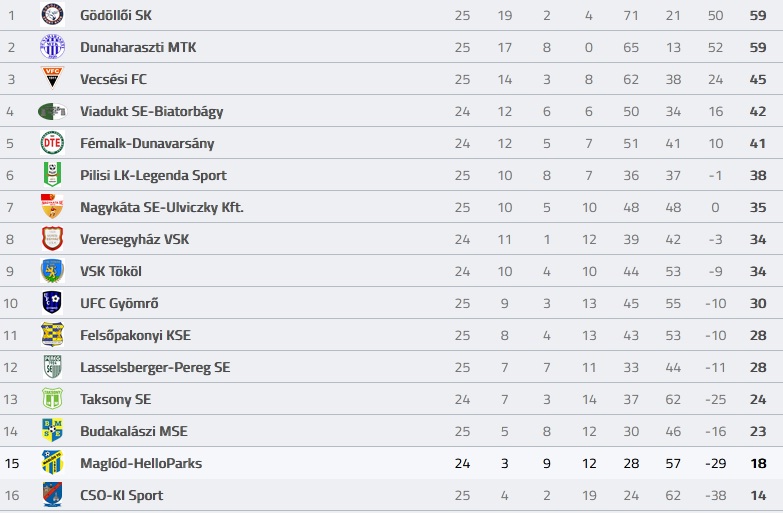This screenshot has height=513, width=783.
Task: Select the Felsőpakonyi KSE crest
Action: click(x=52, y=335)
